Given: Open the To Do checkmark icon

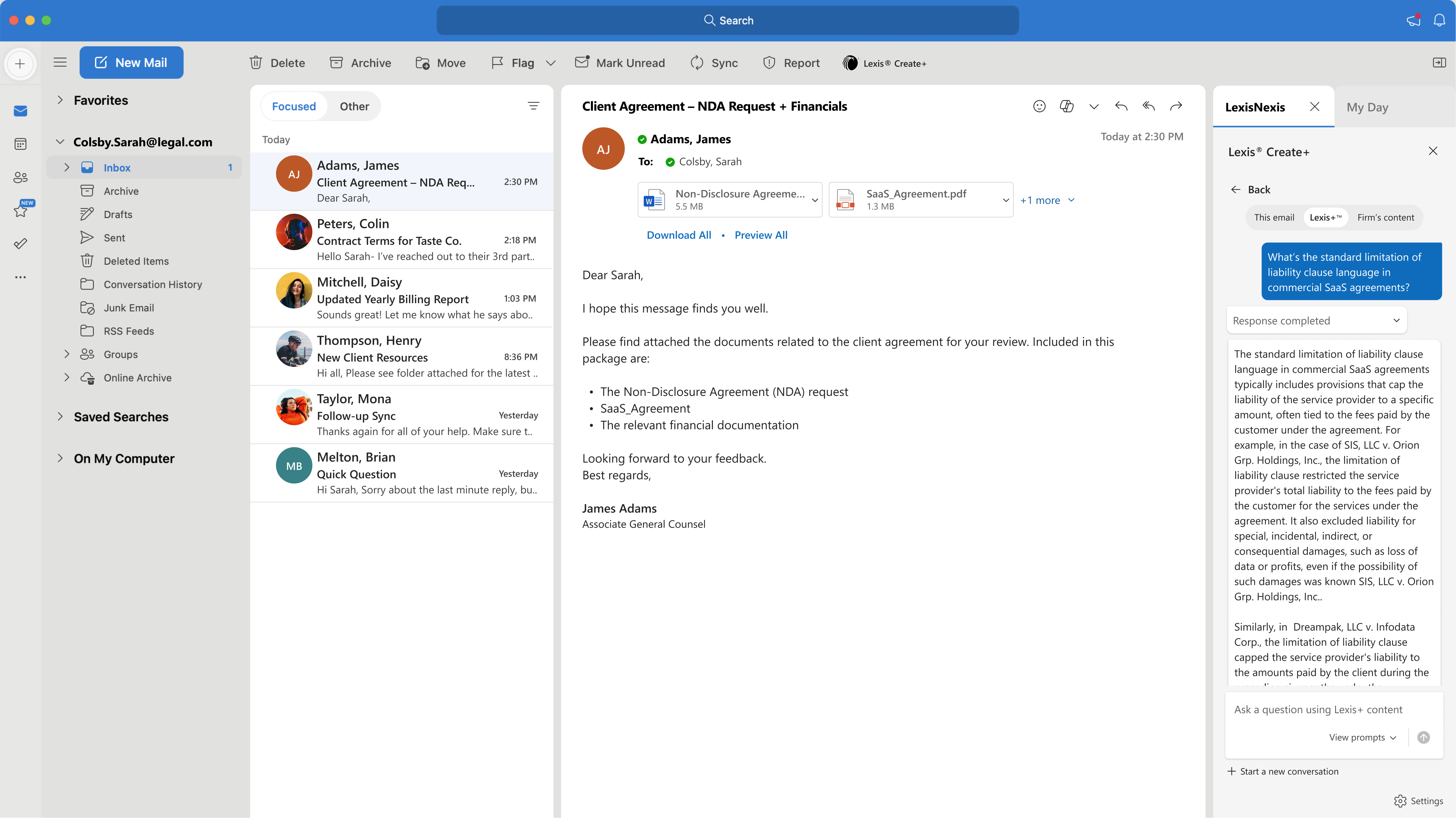Looking at the screenshot, I should (20, 243).
